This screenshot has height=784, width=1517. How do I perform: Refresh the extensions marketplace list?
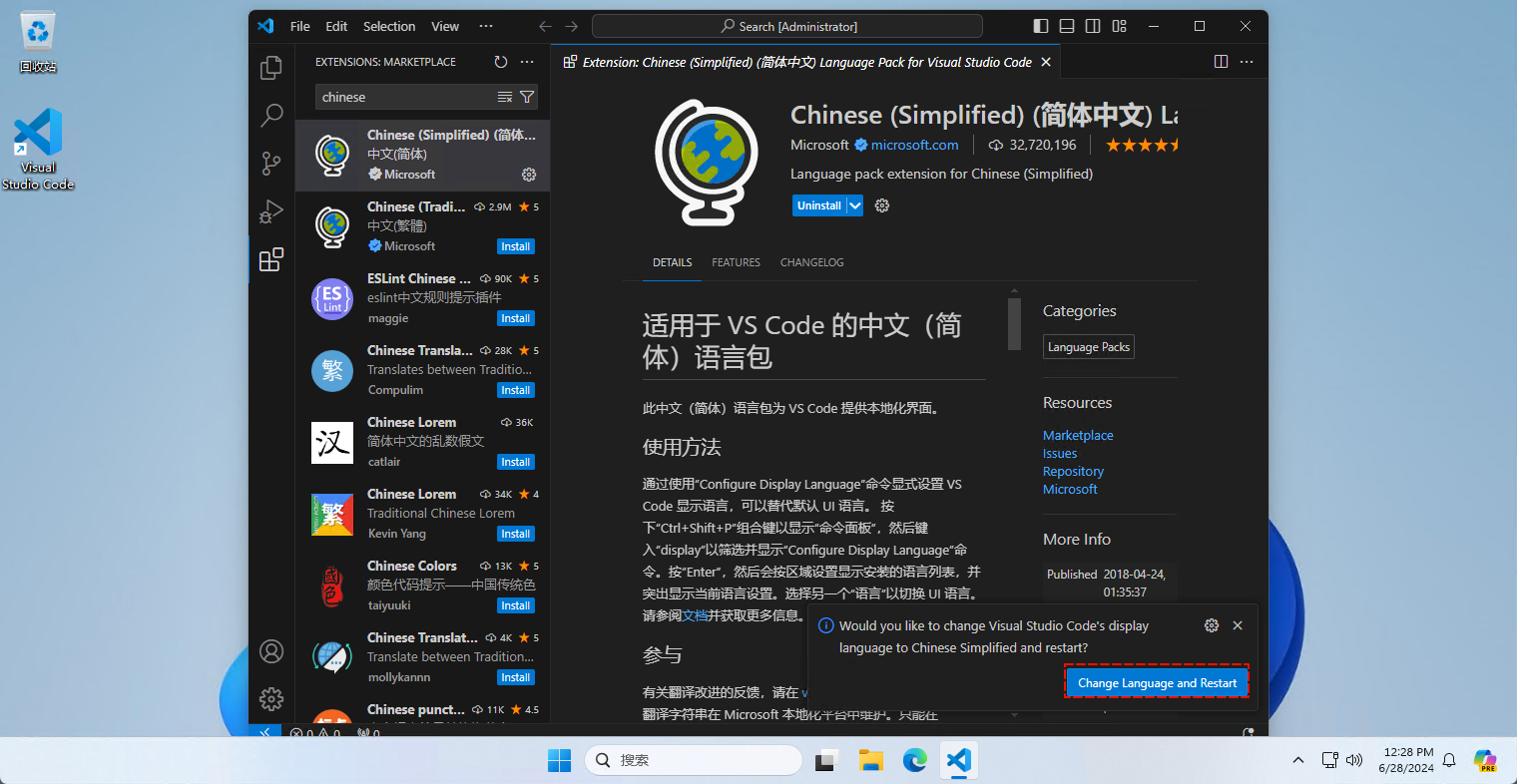click(x=501, y=61)
